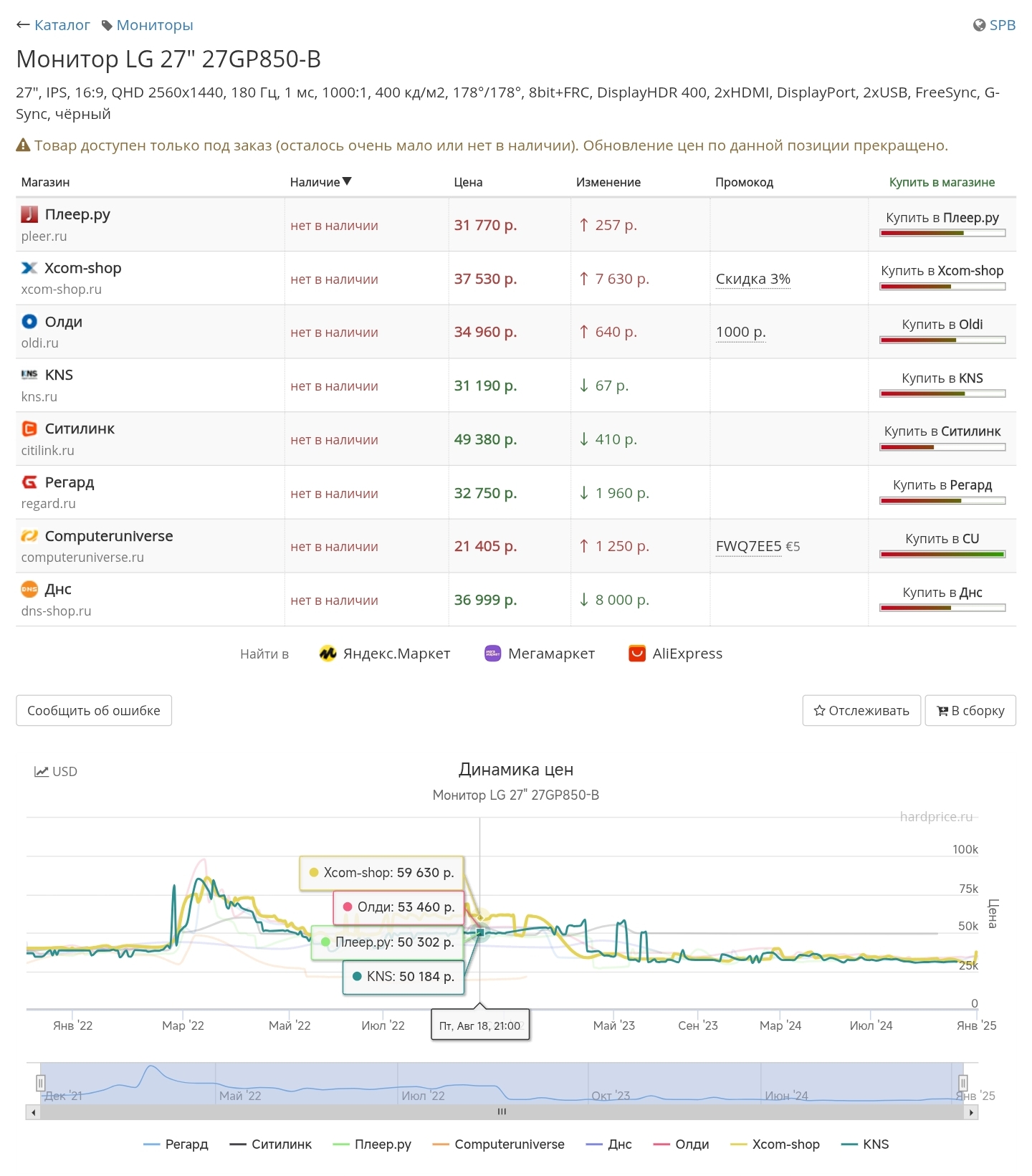
Task: Click the chart point at Авг 18 crosshair
Action: click(x=480, y=932)
